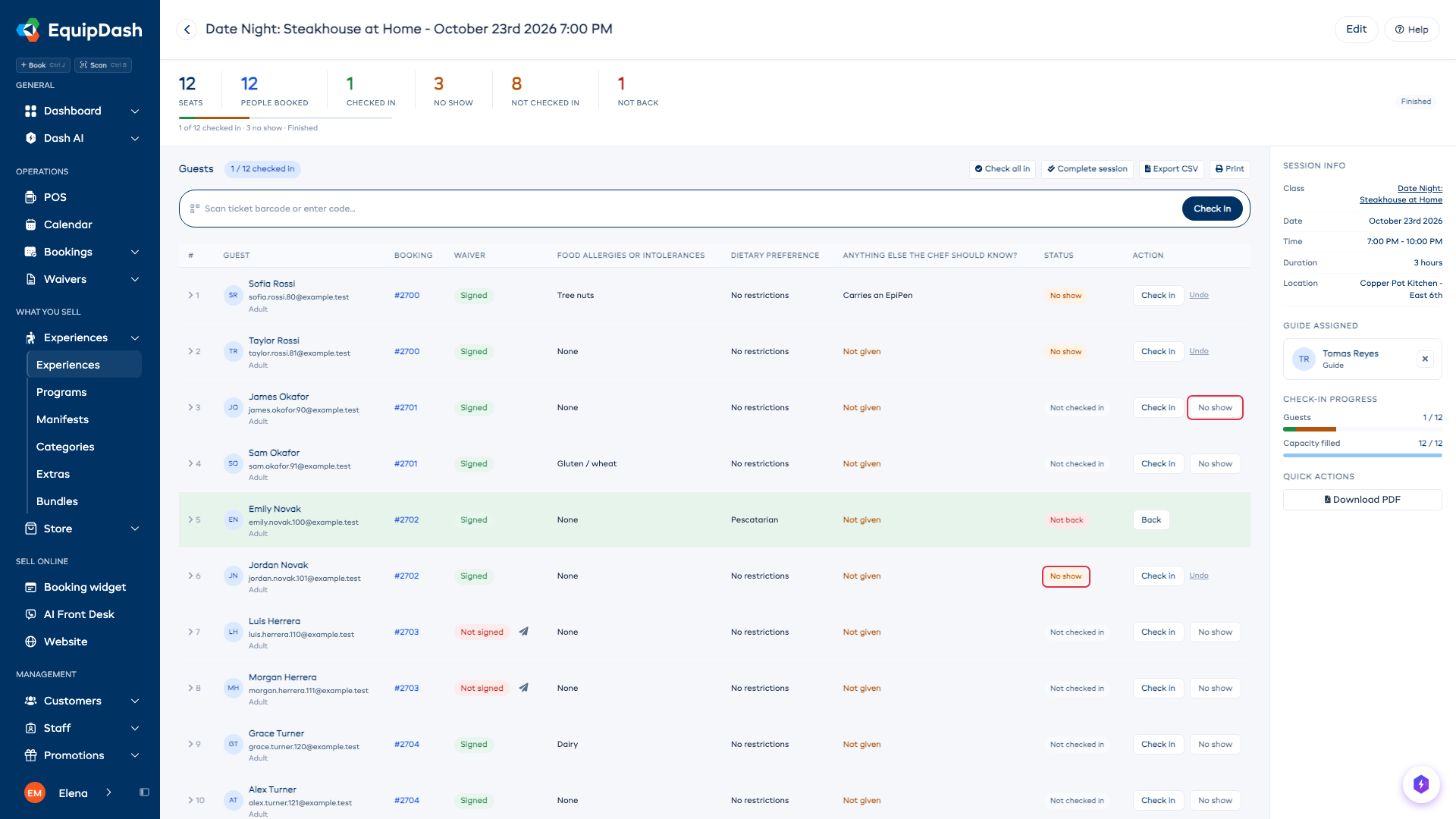This screenshot has width=1456, height=819.
Task: Open Help in the top bar
Action: pyautogui.click(x=1411, y=30)
